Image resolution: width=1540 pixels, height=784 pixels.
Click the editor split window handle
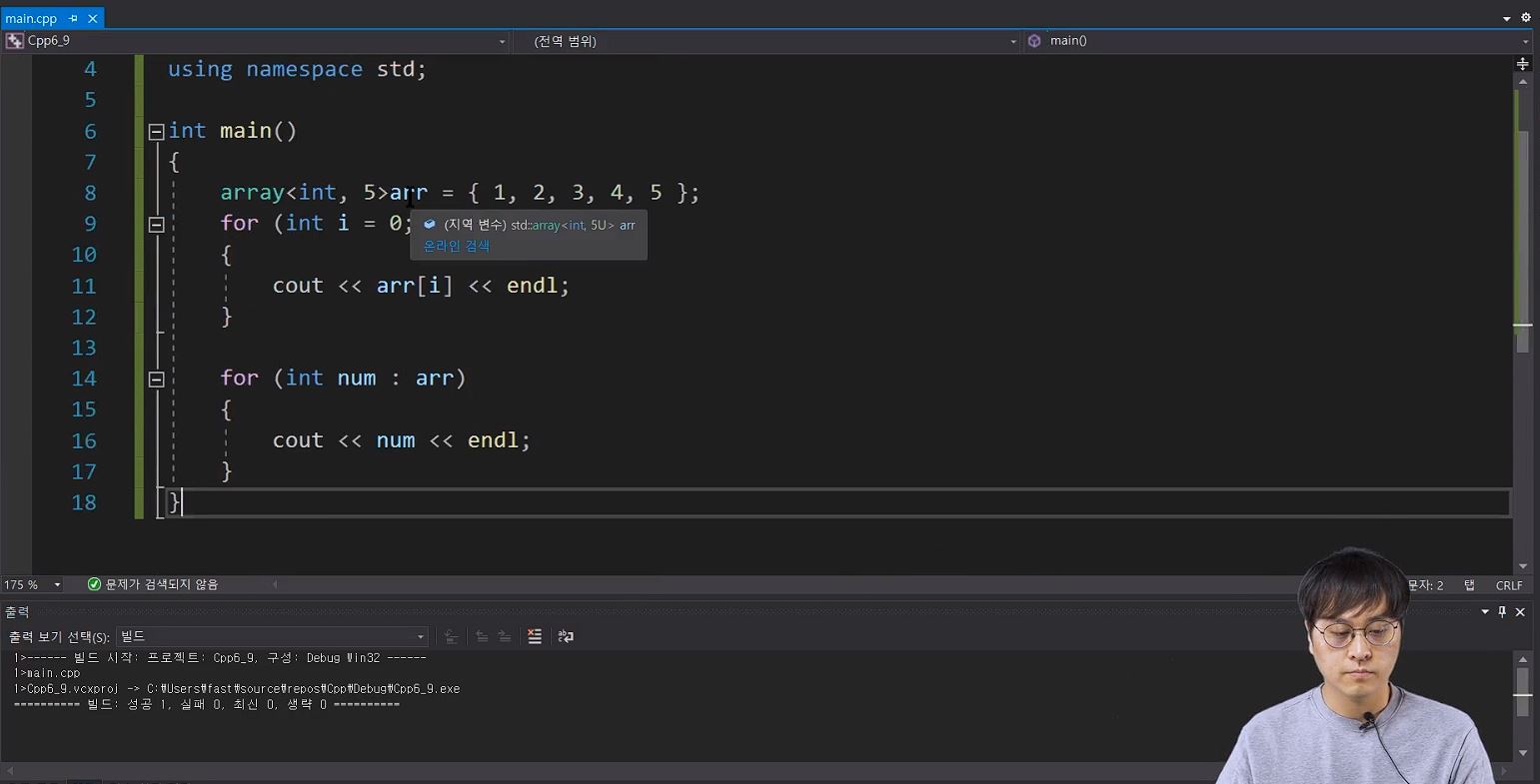(x=1523, y=63)
